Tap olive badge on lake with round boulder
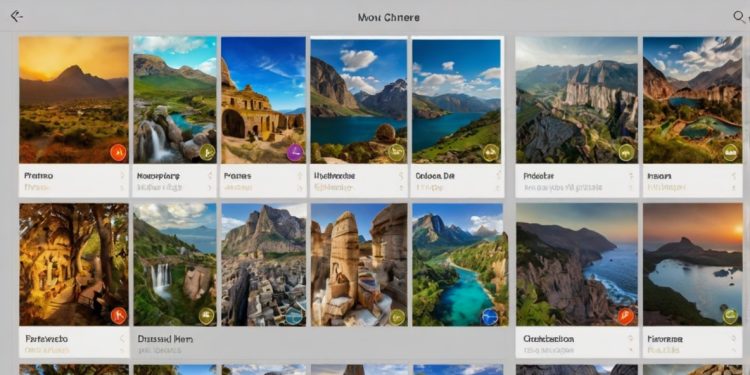 click(x=396, y=153)
